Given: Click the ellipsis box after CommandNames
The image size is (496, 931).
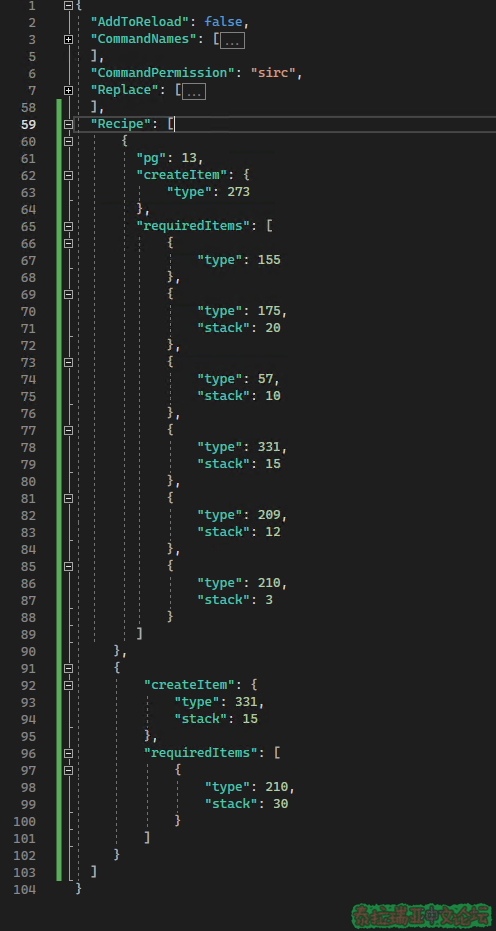Looking at the screenshot, I should coord(232,40).
